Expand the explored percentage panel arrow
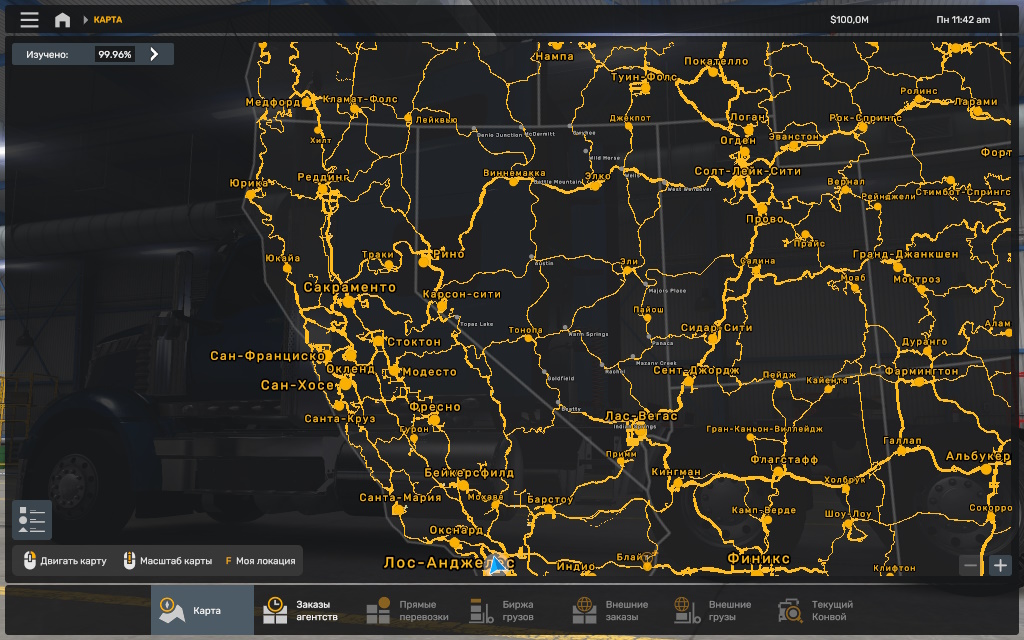Screen dimensions: 1024x640 click(154, 54)
